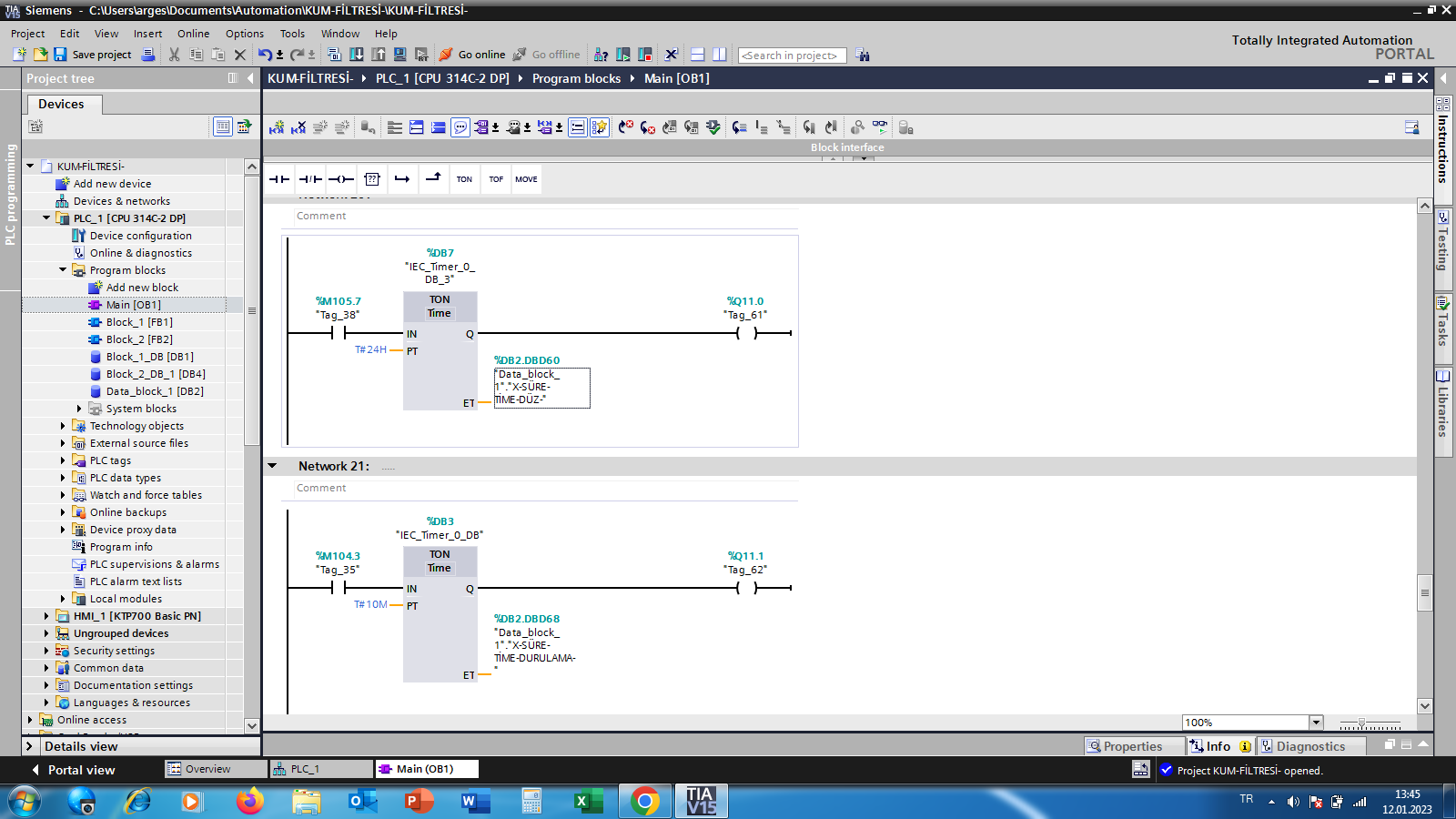
Task: Cut the selection with scissors icon
Action: pos(174,55)
